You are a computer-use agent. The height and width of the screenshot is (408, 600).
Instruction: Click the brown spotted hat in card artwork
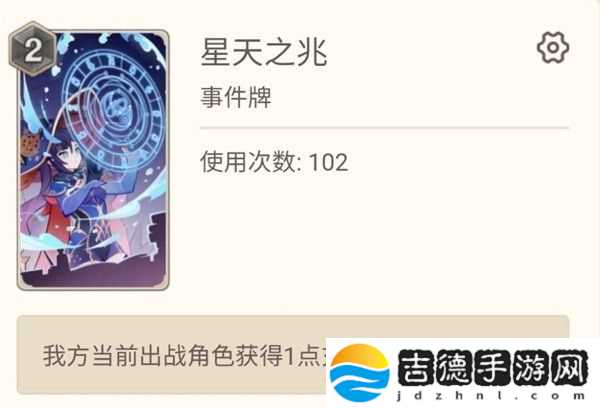[x=31, y=144]
